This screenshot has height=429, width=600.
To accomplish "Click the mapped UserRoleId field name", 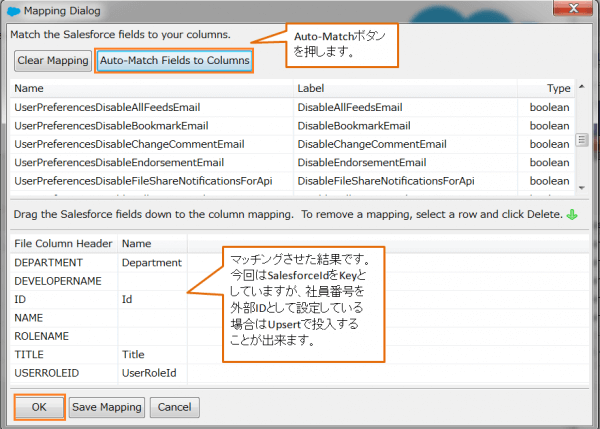I will pos(149,373).
